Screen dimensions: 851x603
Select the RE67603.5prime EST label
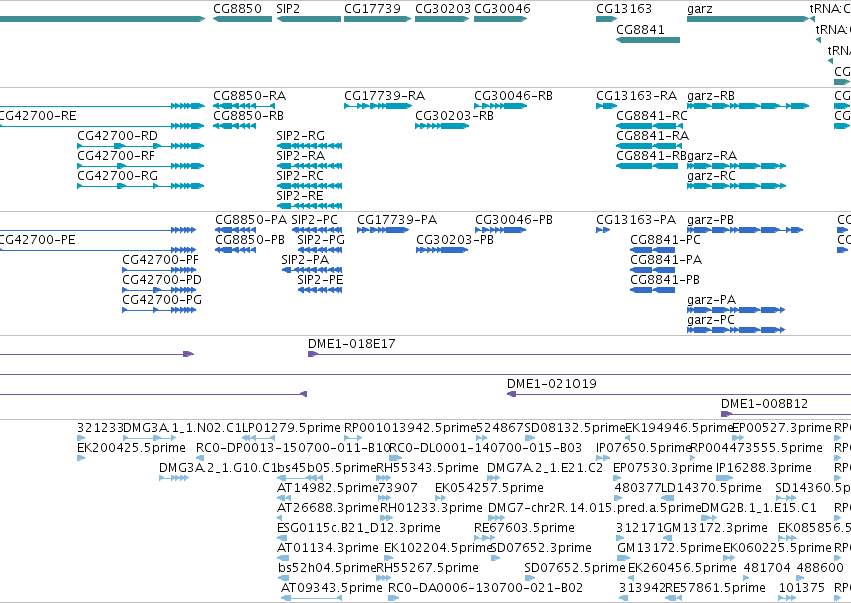click(524, 528)
